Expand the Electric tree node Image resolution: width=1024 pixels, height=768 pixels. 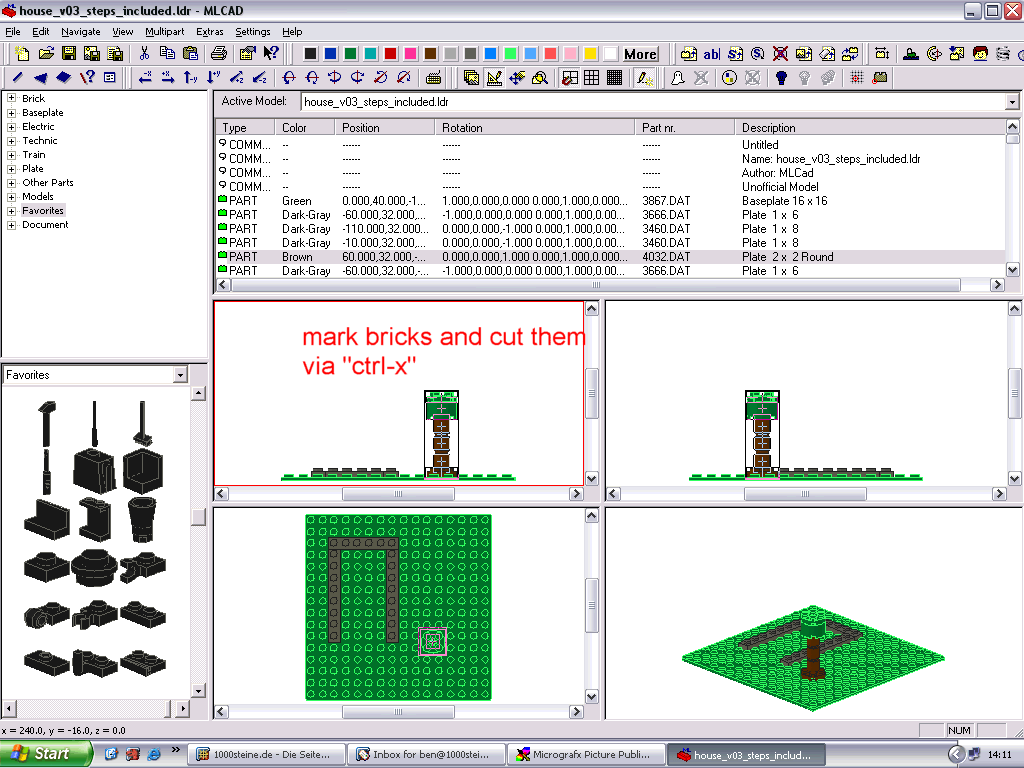[11, 127]
